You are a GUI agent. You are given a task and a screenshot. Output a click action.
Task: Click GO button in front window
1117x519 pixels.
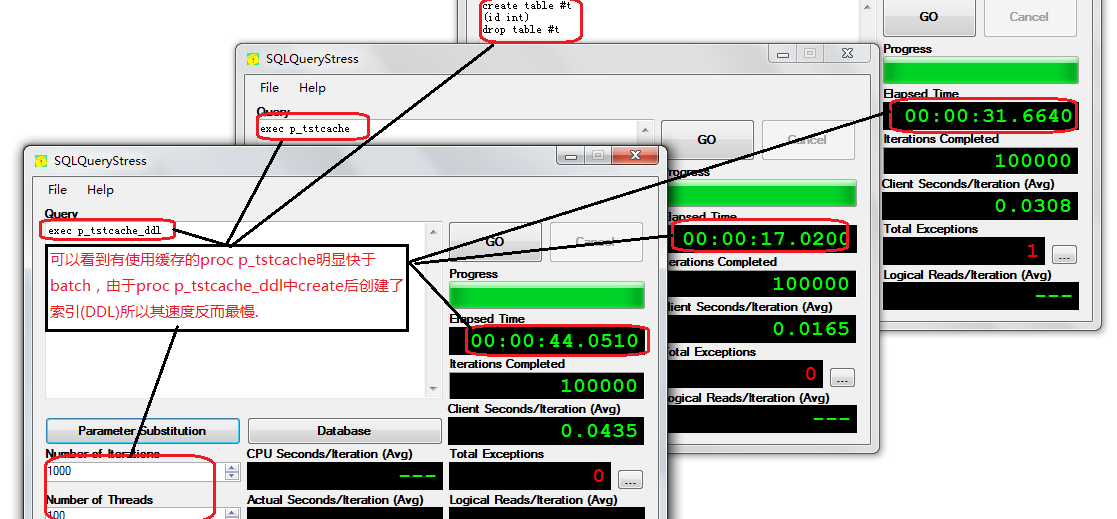(x=495, y=241)
